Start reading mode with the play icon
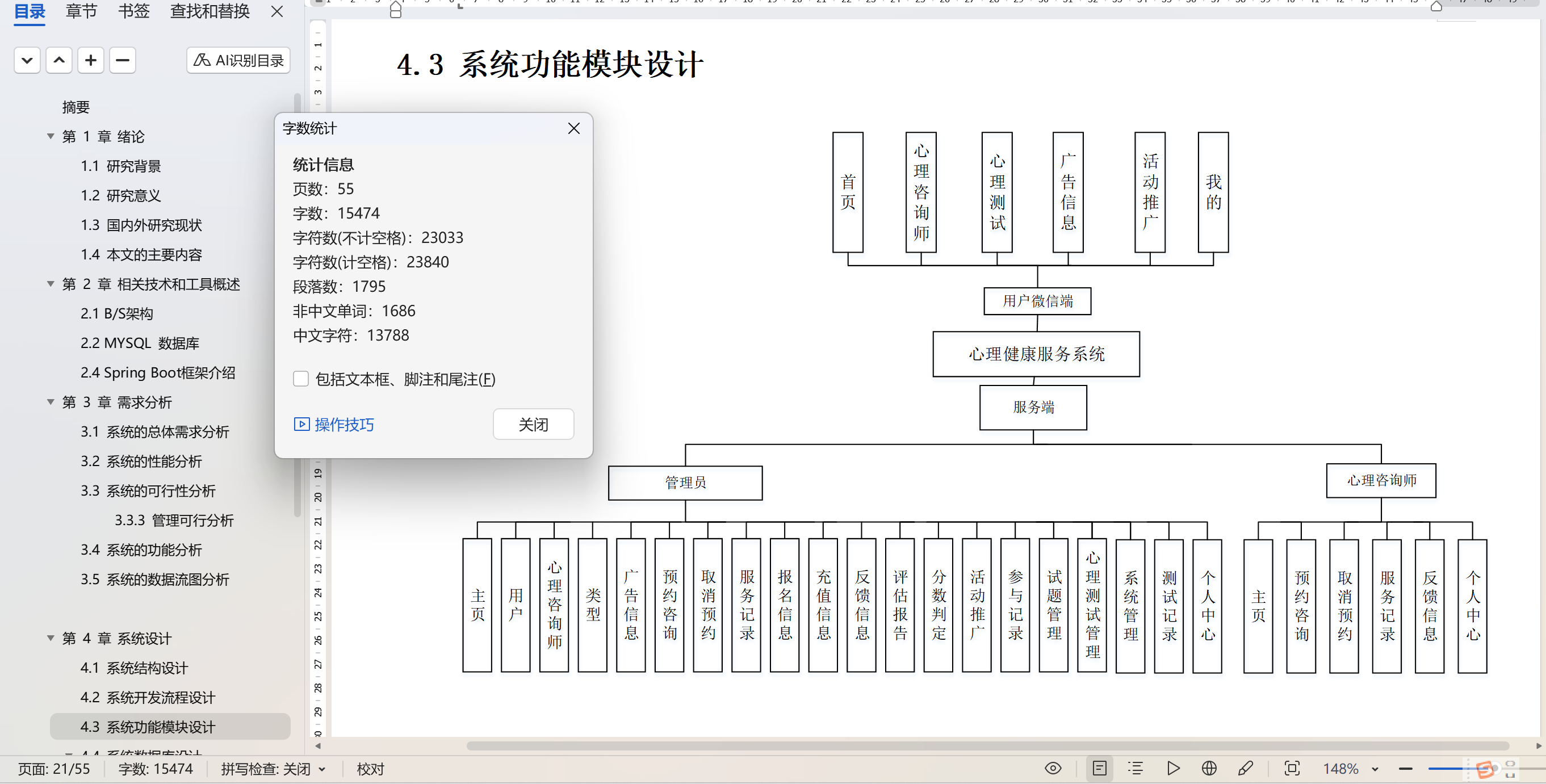Screen dimensions: 1546x784 [x=1173, y=769]
